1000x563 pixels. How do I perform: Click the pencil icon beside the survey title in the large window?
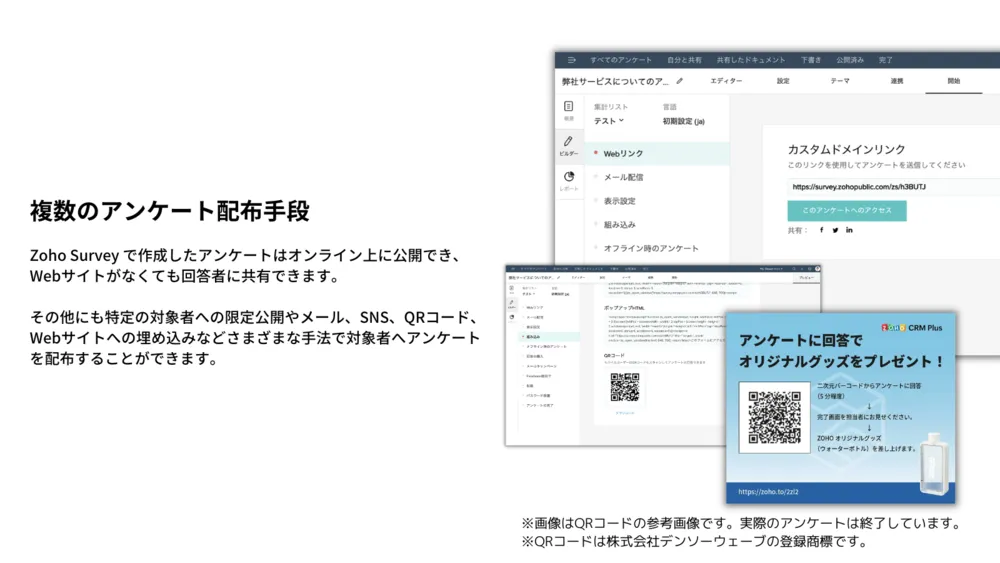680,81
